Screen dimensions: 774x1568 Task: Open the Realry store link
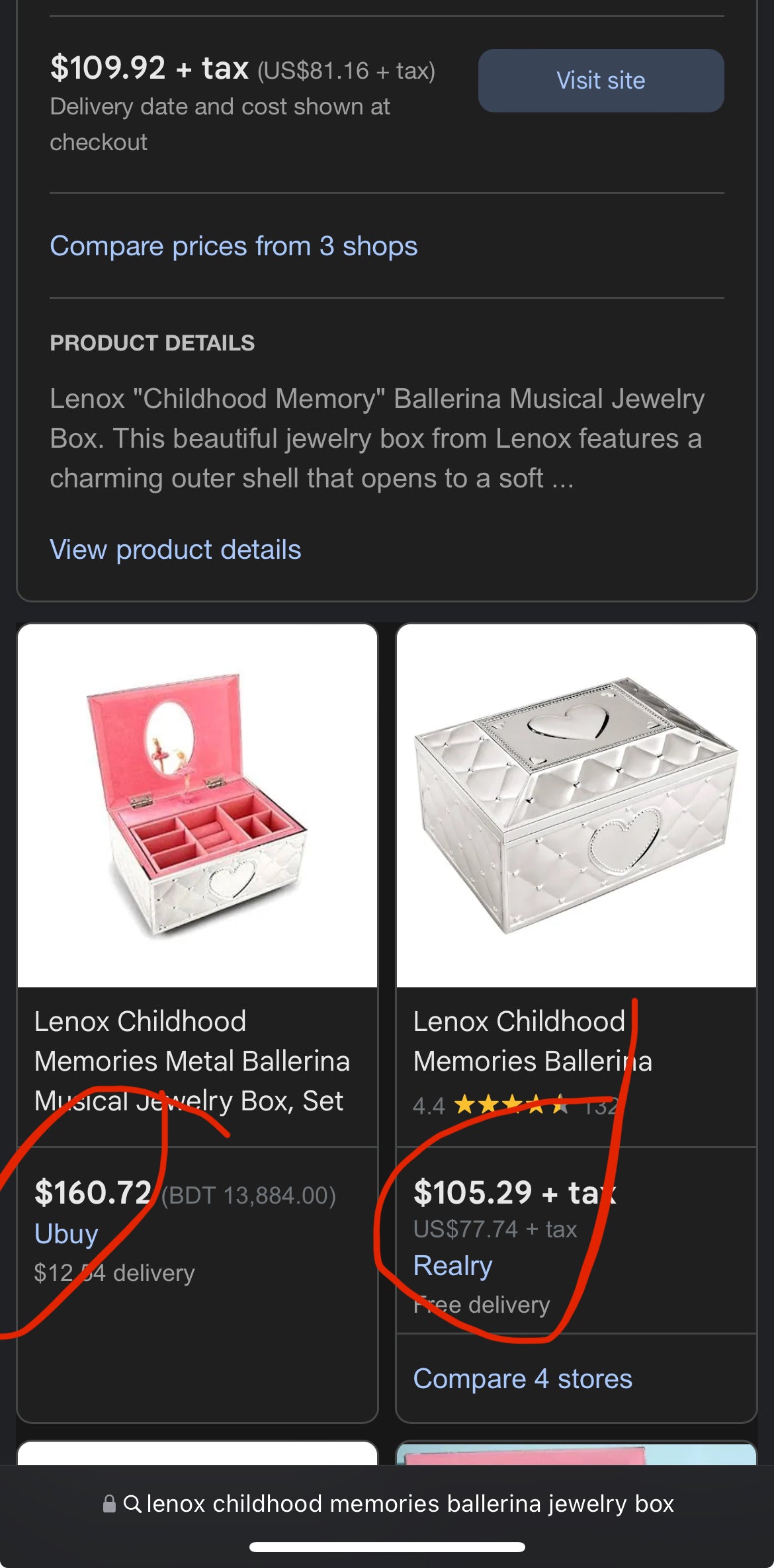point(452,1265)
